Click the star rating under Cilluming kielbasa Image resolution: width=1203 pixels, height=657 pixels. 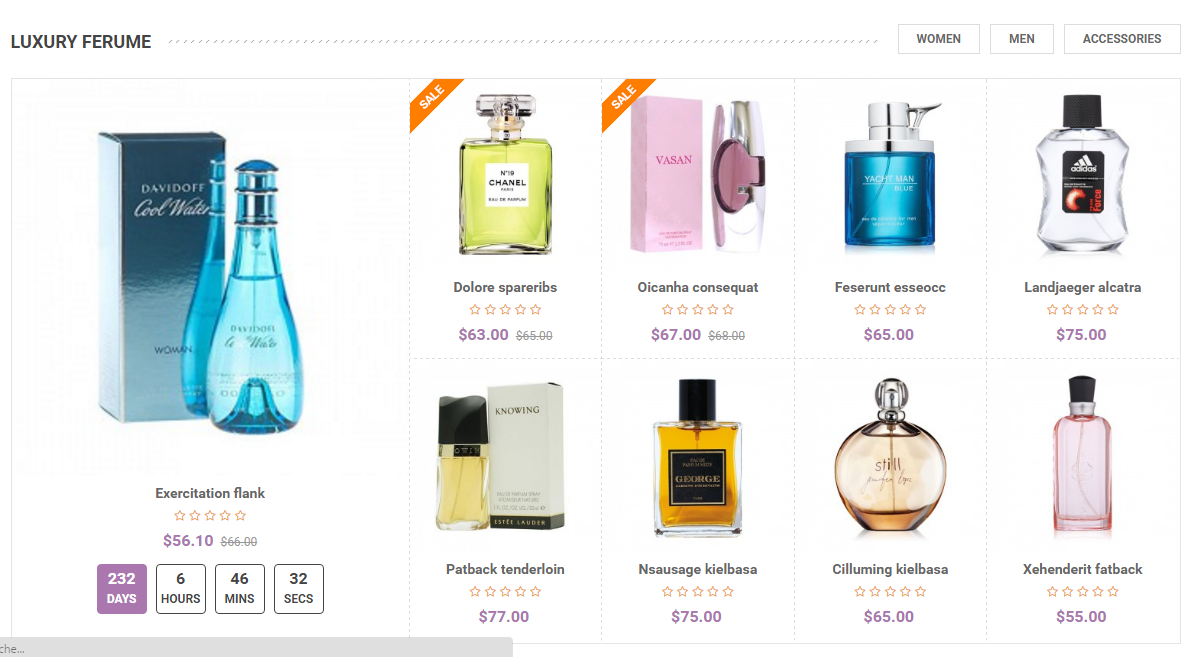click(x=890, y=592)
